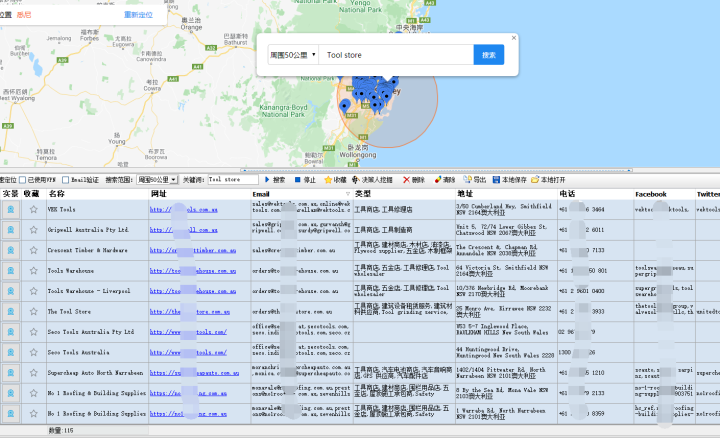Click the 收藏 star button in toolbar
Viewport: 720px width, 438px height.
335,180
